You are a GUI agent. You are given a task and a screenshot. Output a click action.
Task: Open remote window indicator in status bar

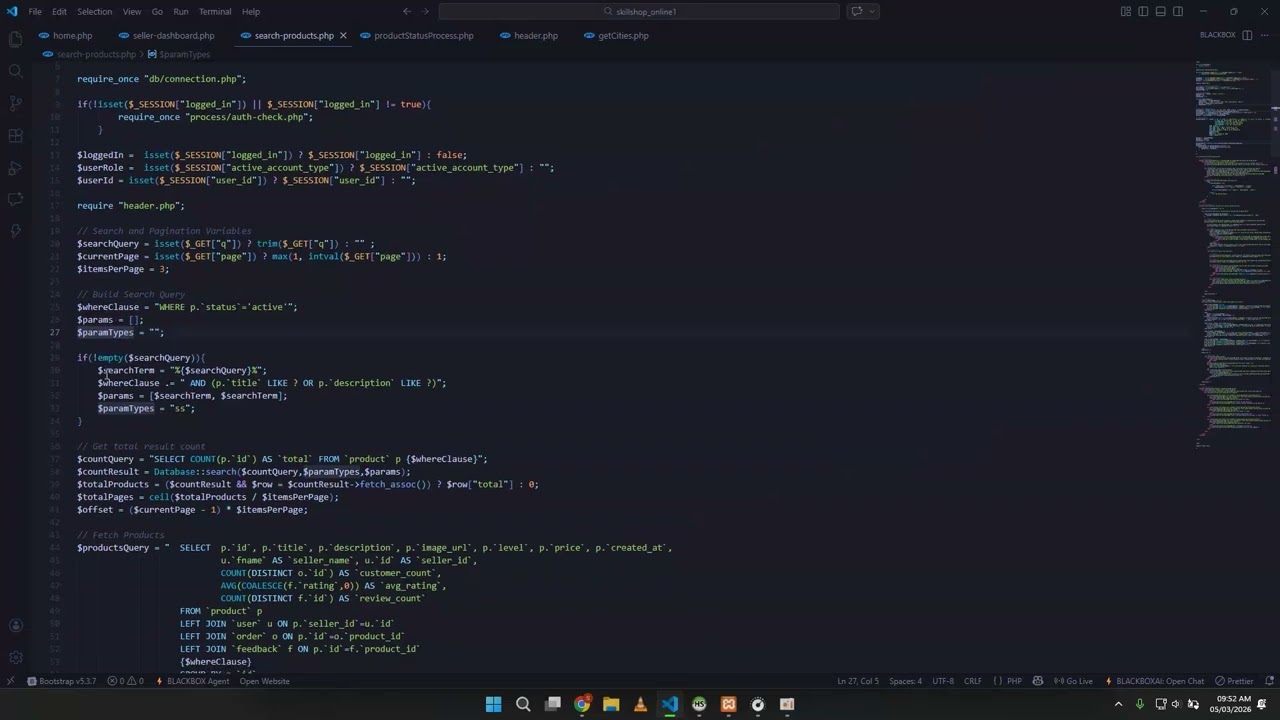(x=10, y=681)
